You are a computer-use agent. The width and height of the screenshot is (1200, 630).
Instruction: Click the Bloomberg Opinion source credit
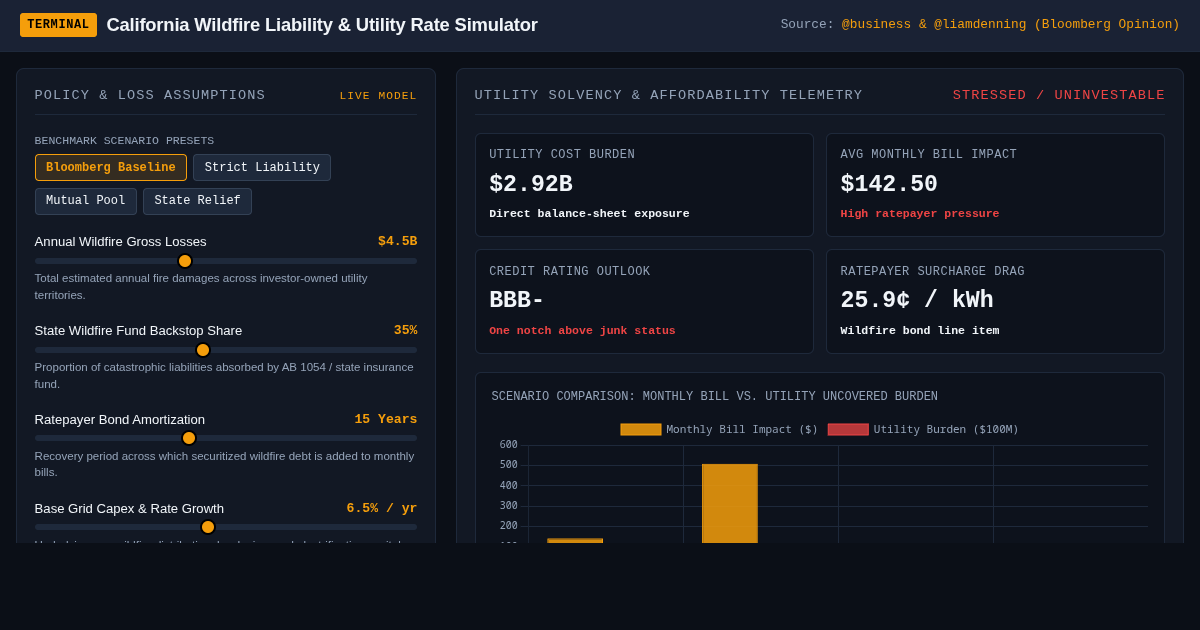point(1010,25)
